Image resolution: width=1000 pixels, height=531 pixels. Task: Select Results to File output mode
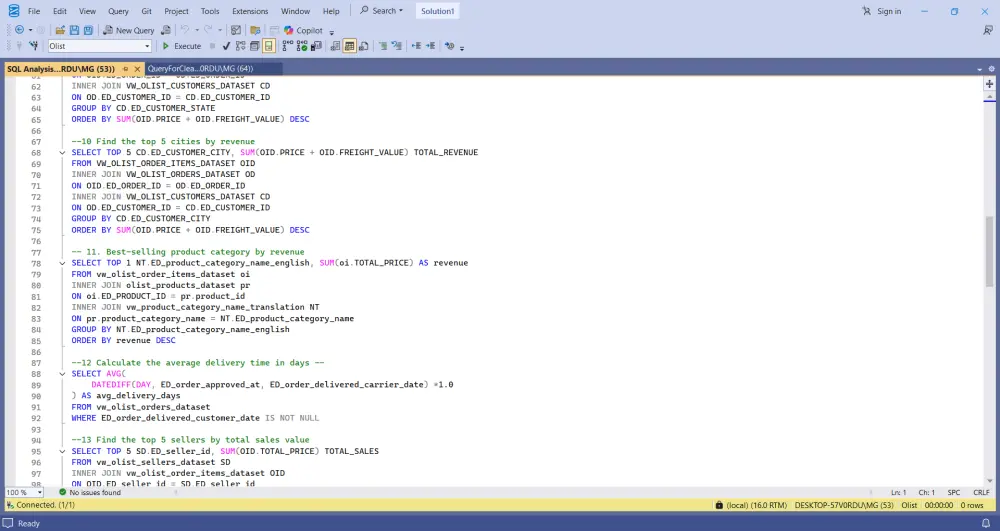364,46
